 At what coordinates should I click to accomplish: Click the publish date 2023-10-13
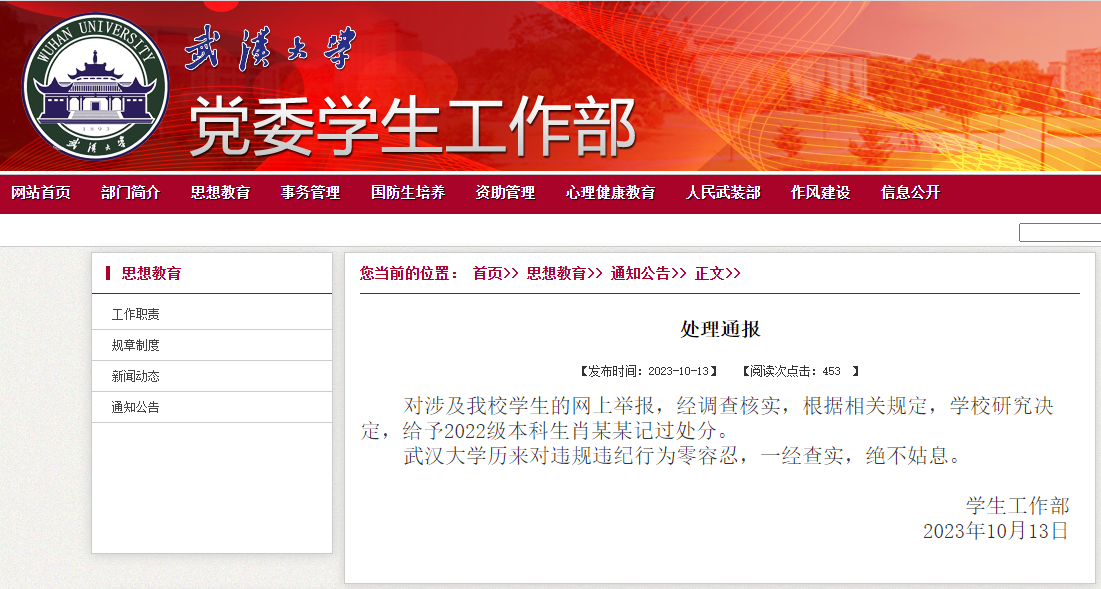click(678, 371)
